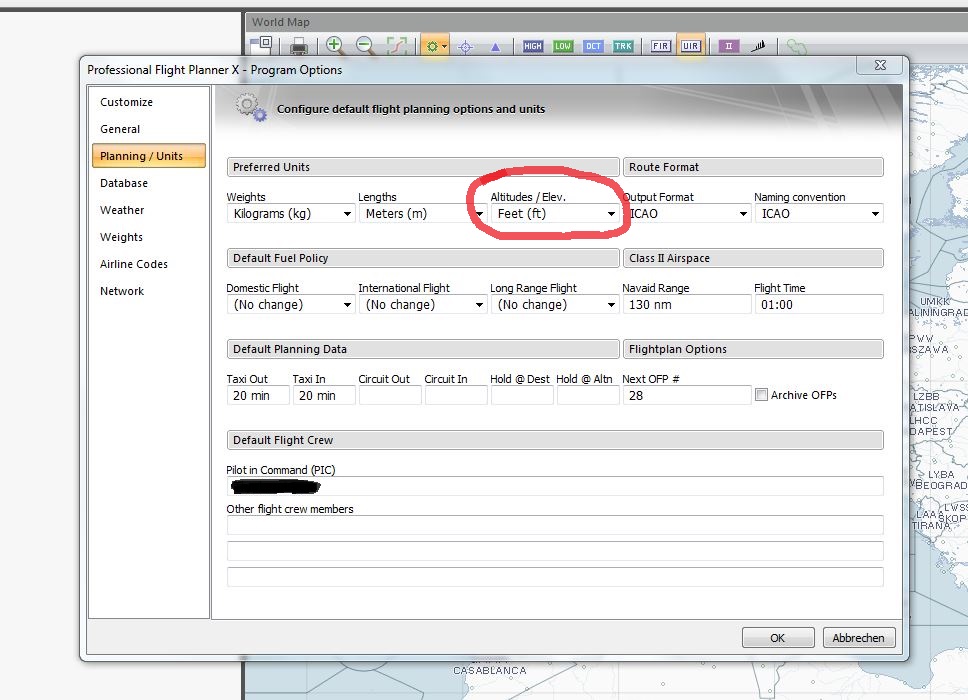Toggle DCT routes on the World Map
The image size is (968, 700).
click(x=593, y=46)
